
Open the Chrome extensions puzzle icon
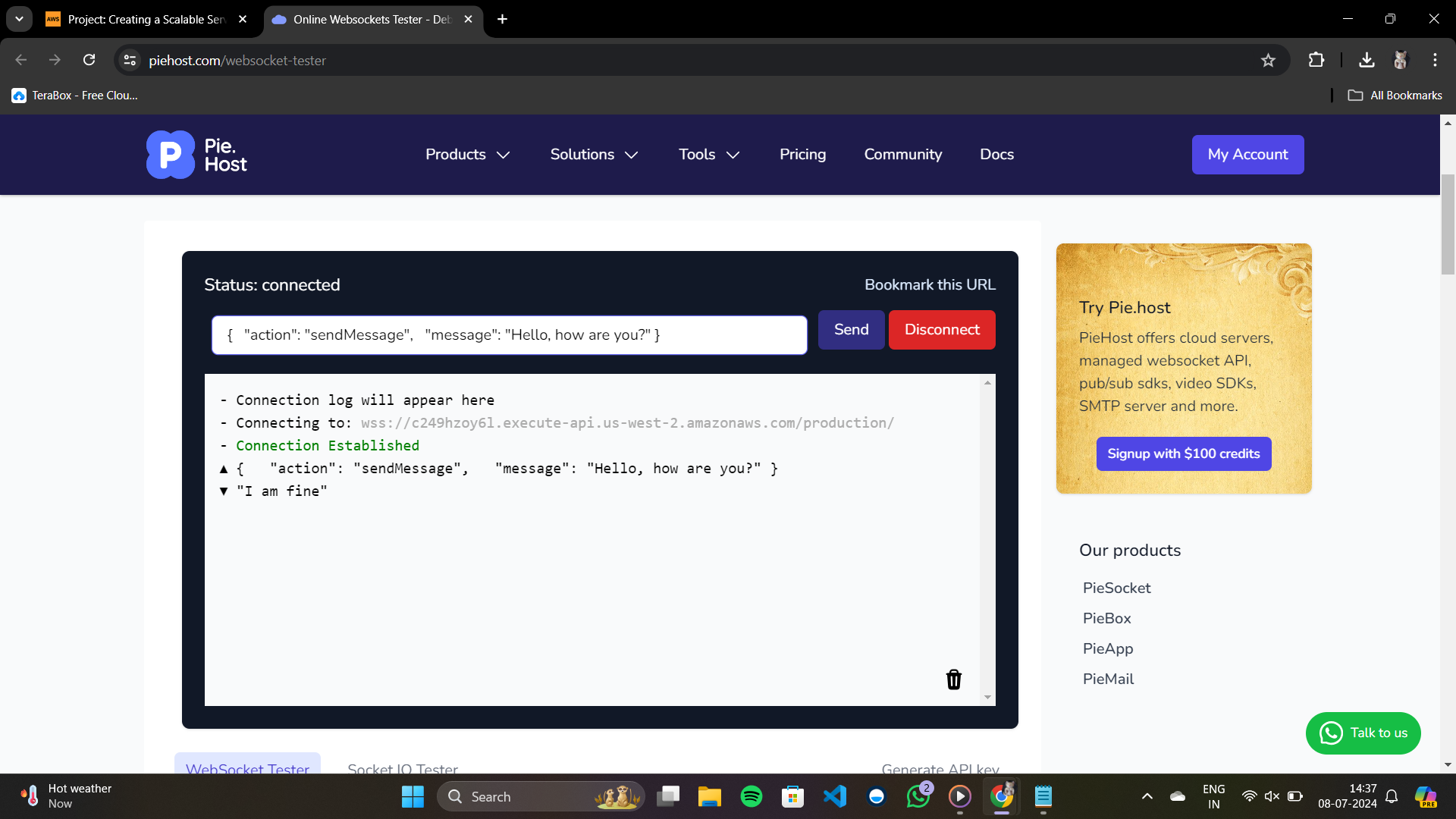[x=1316, y=60]
